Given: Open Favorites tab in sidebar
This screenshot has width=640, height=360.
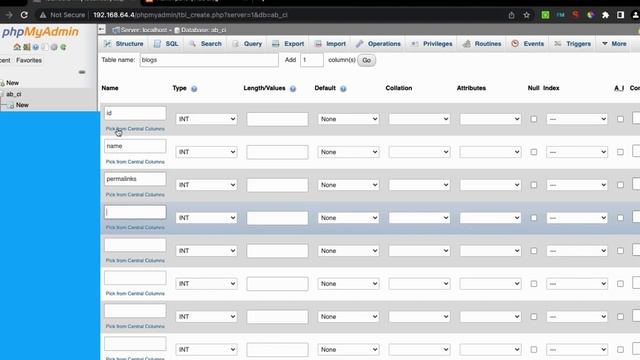Looking at the screenshot, I should [29, 60].
